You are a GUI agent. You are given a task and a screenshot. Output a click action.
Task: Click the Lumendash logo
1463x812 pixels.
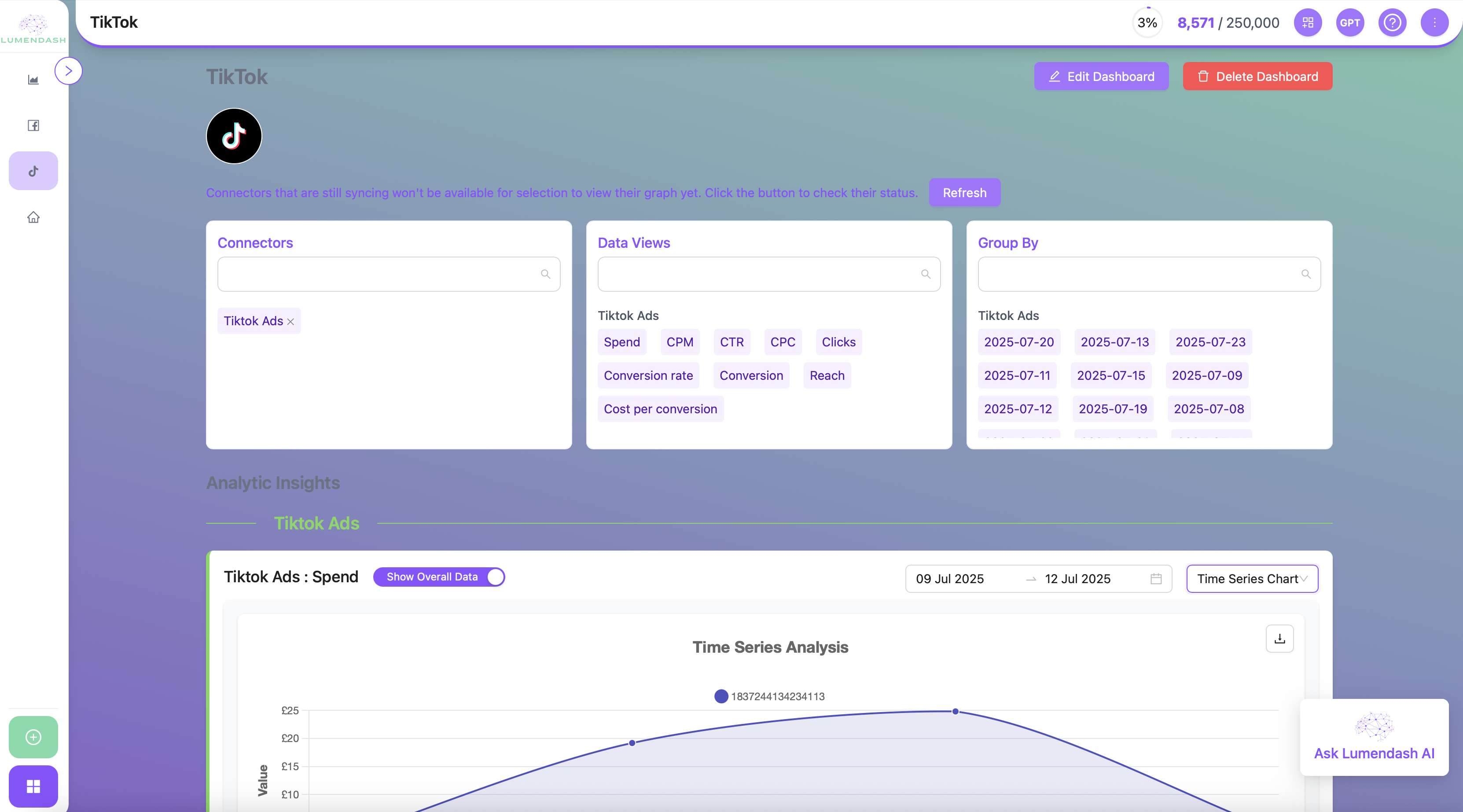pyautogui.click(x=33, y=29)
